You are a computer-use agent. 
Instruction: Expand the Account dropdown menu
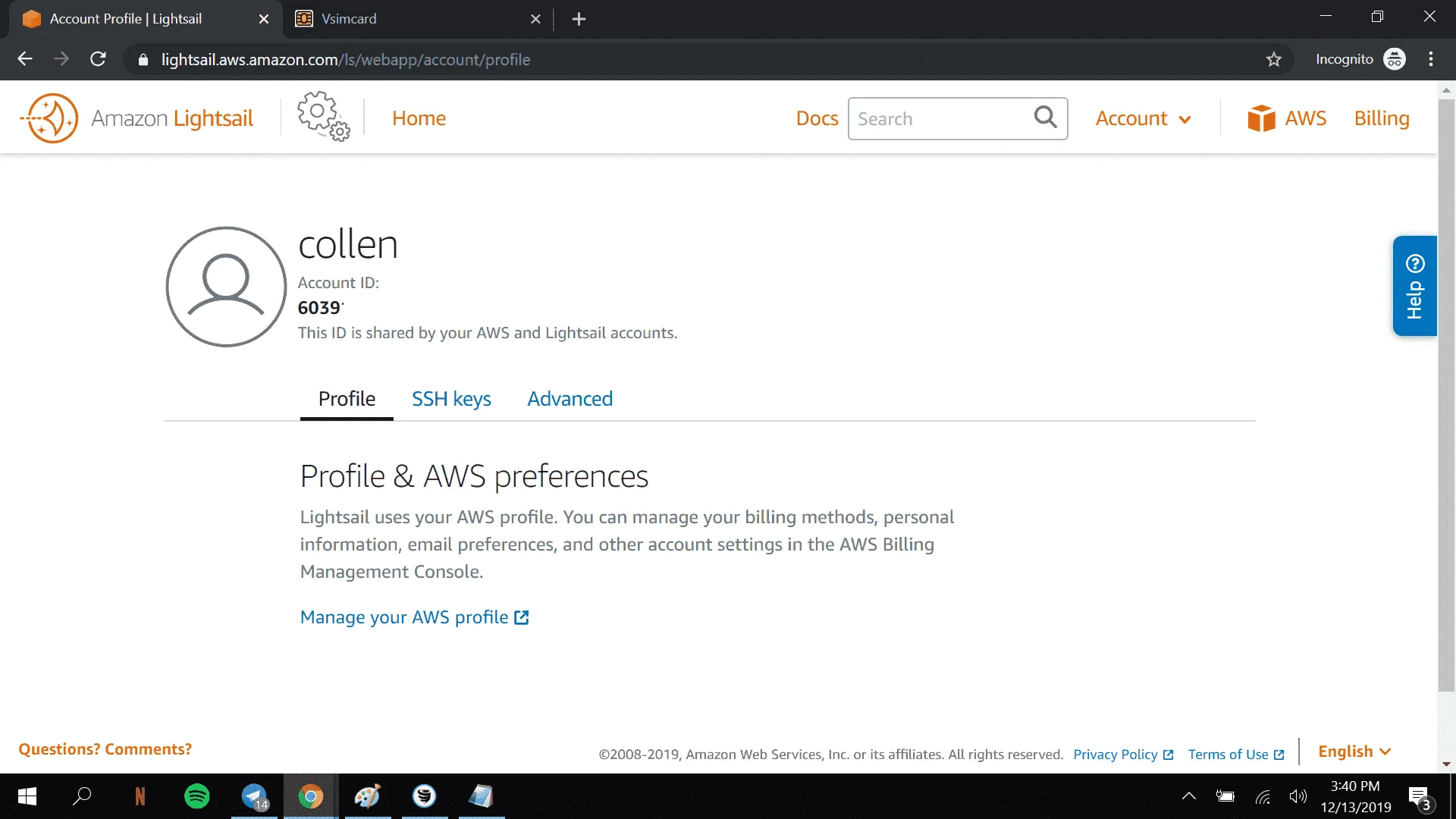point(1143,118)
